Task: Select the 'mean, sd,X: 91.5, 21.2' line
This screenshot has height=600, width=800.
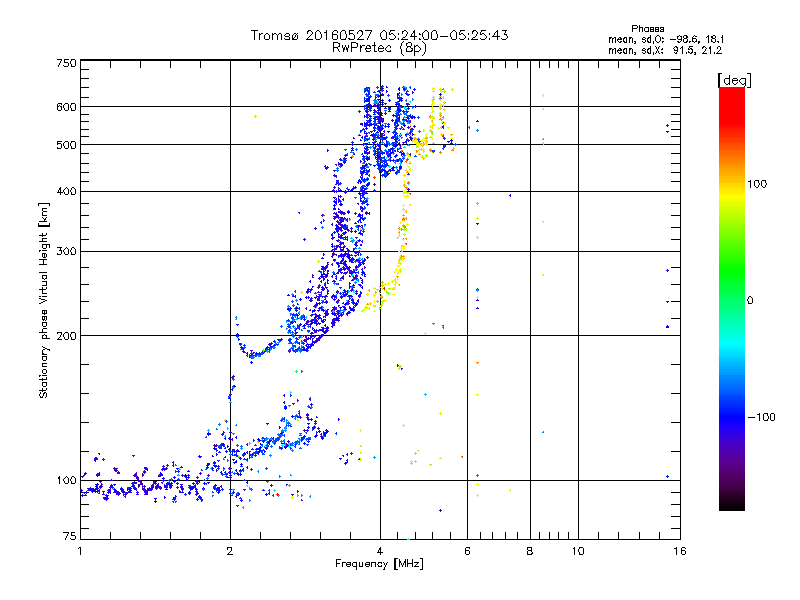Action: click(665, 50)
